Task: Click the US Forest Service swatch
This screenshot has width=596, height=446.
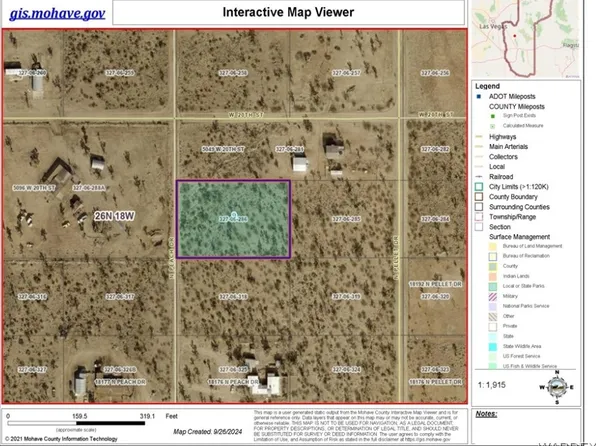Action: click(493, 357)
